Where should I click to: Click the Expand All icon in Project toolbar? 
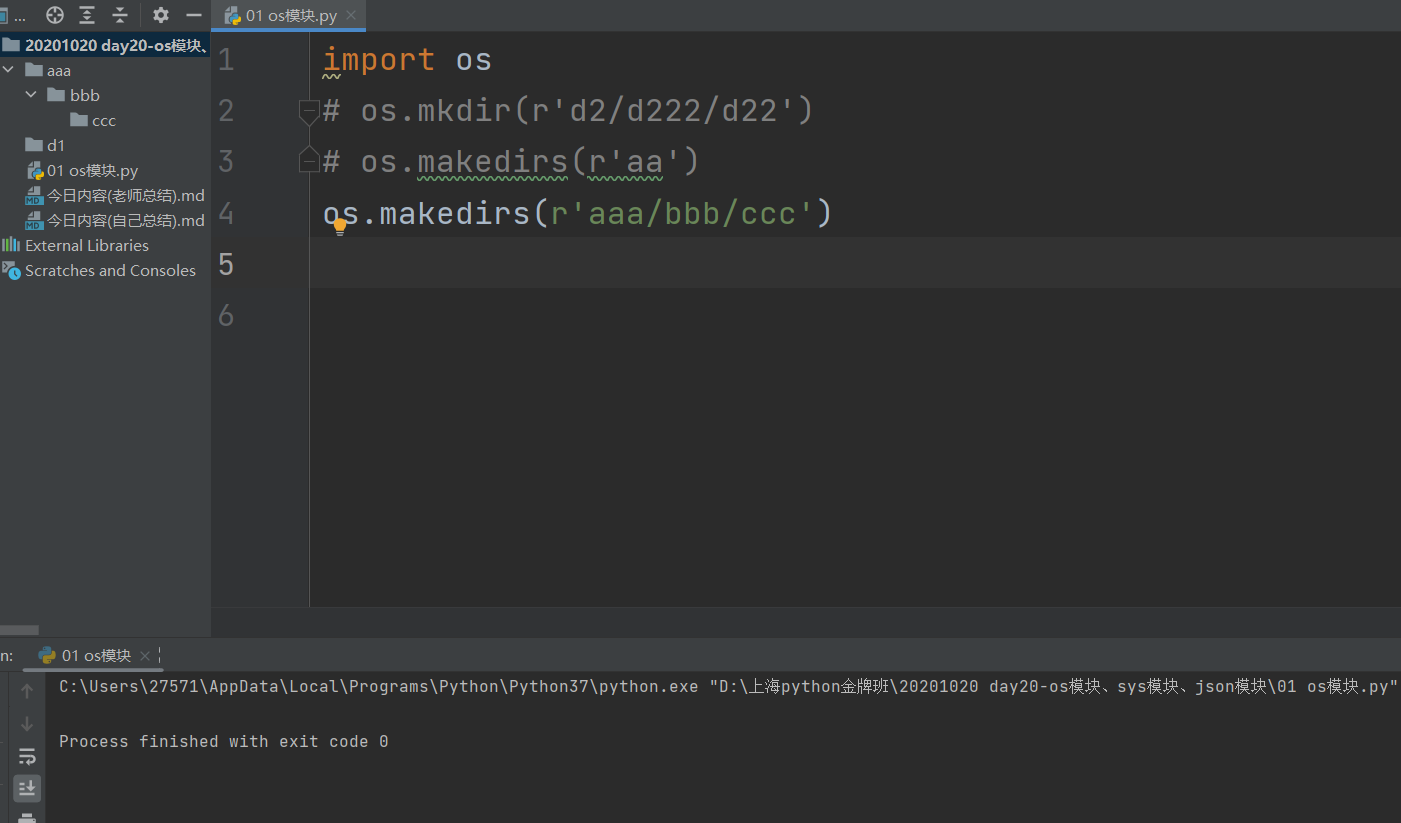click(x=88, y=15)
